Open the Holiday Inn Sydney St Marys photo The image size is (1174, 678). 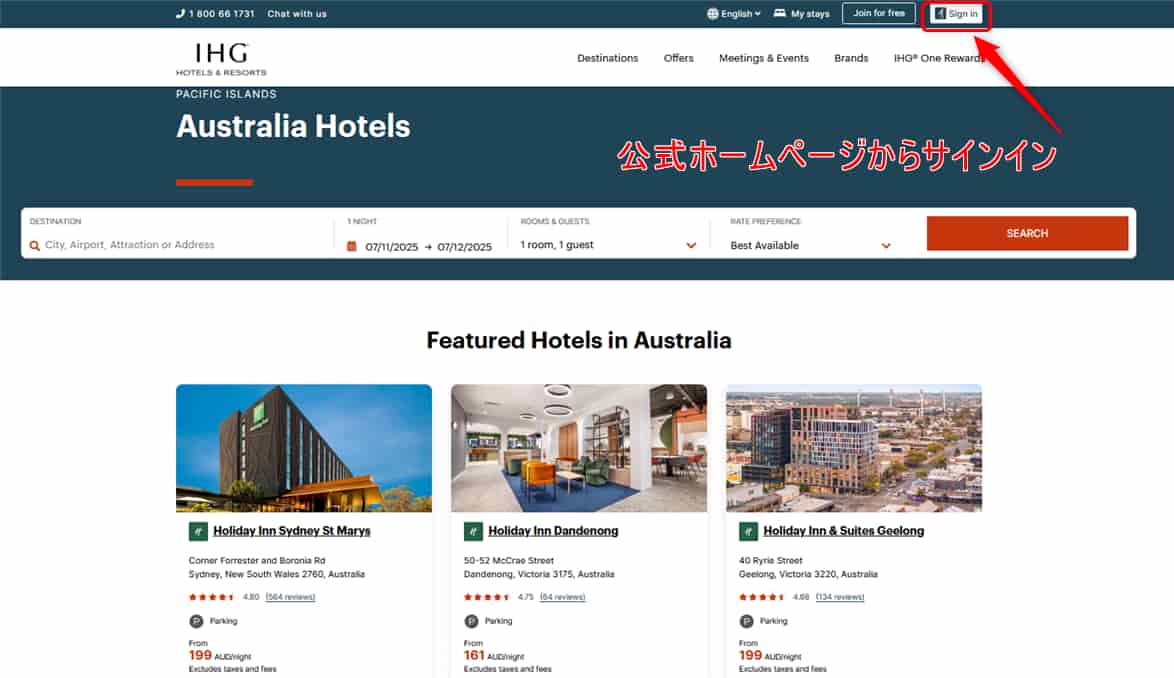[x=304, y=448]
